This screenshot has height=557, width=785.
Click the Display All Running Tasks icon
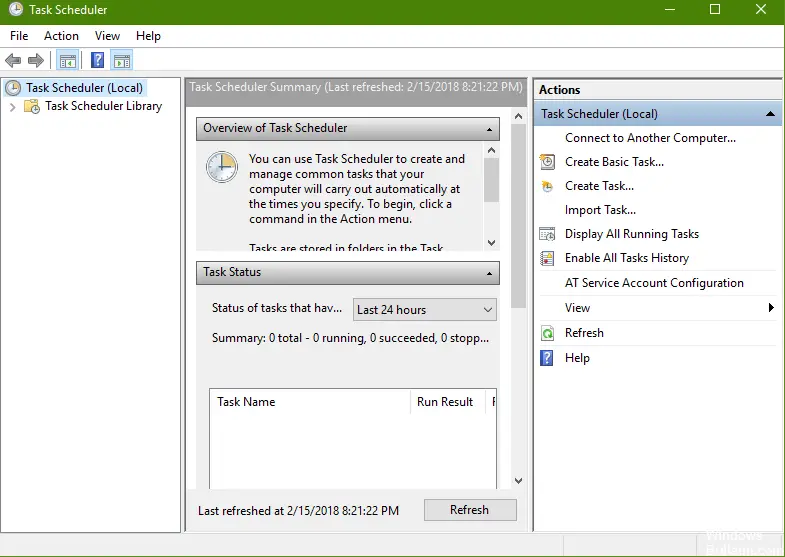click(x=547, y=234)
